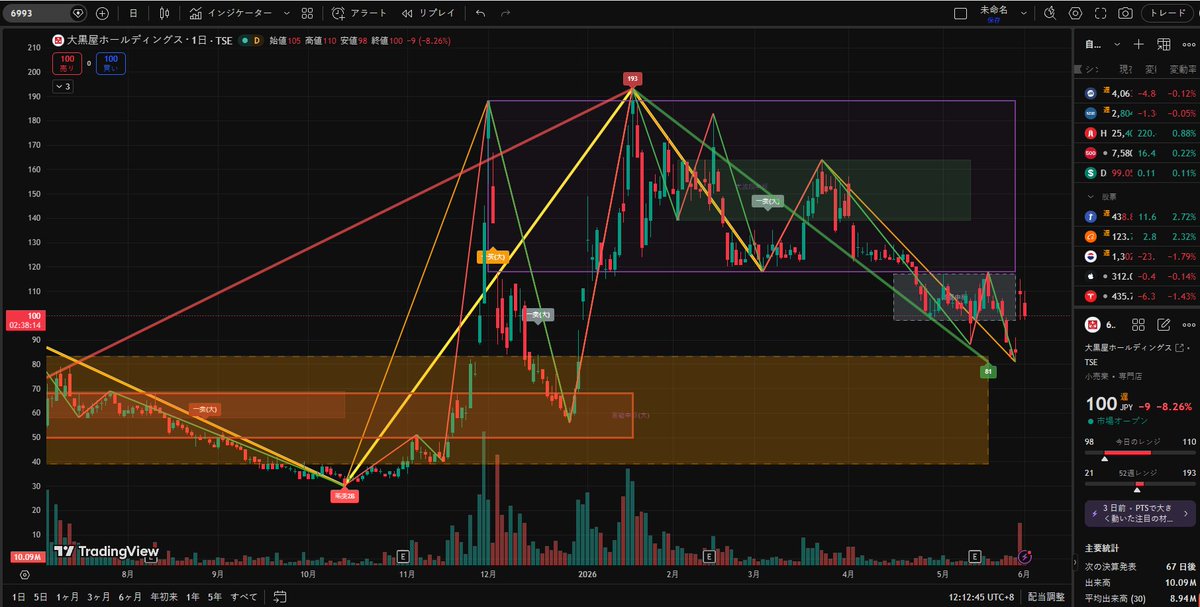This screenshot has height=607, width=1200.
Task: Click the red 売り sell button
Action: (67, 64)
